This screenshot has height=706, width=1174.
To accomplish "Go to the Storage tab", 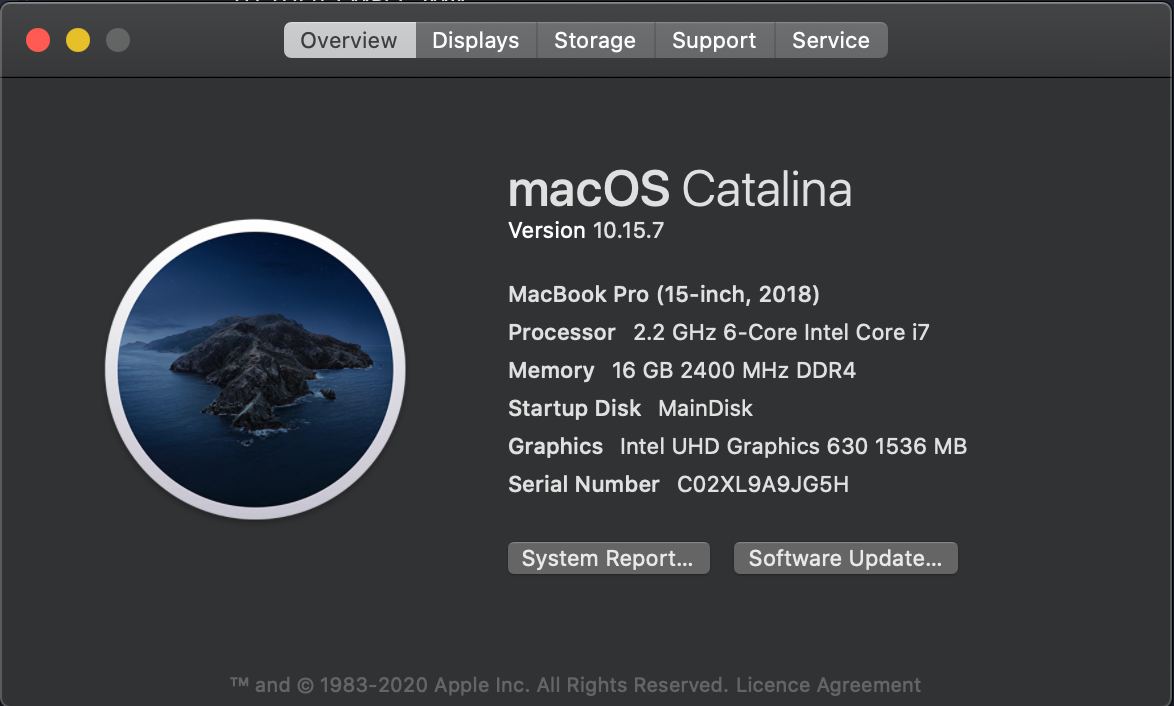I will (x=595, y=40).
